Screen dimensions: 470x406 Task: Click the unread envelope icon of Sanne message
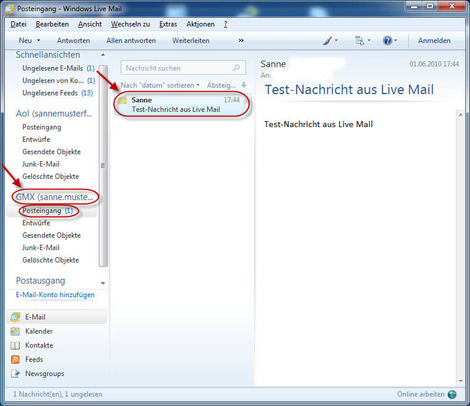(x=123, y=100)
